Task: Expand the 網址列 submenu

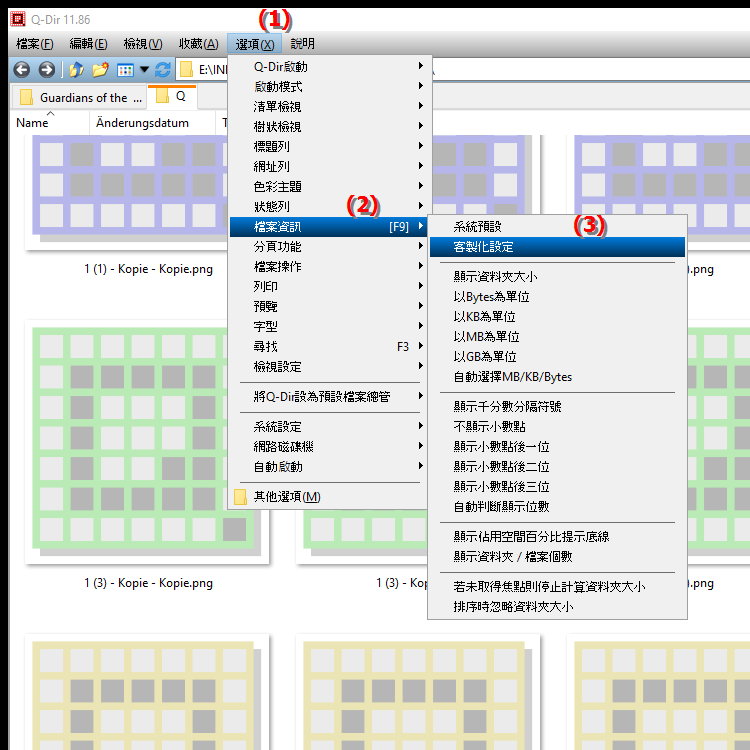Action: [x=330, y=166]
